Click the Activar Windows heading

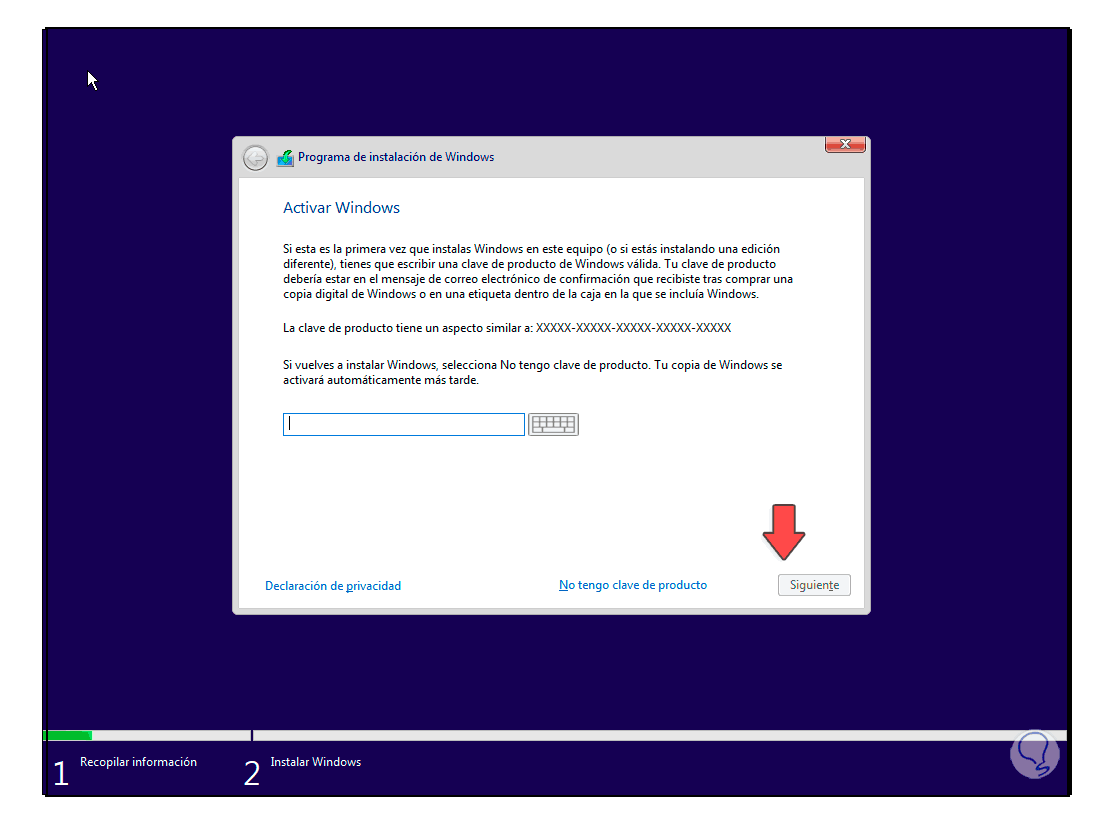point(341,207)
